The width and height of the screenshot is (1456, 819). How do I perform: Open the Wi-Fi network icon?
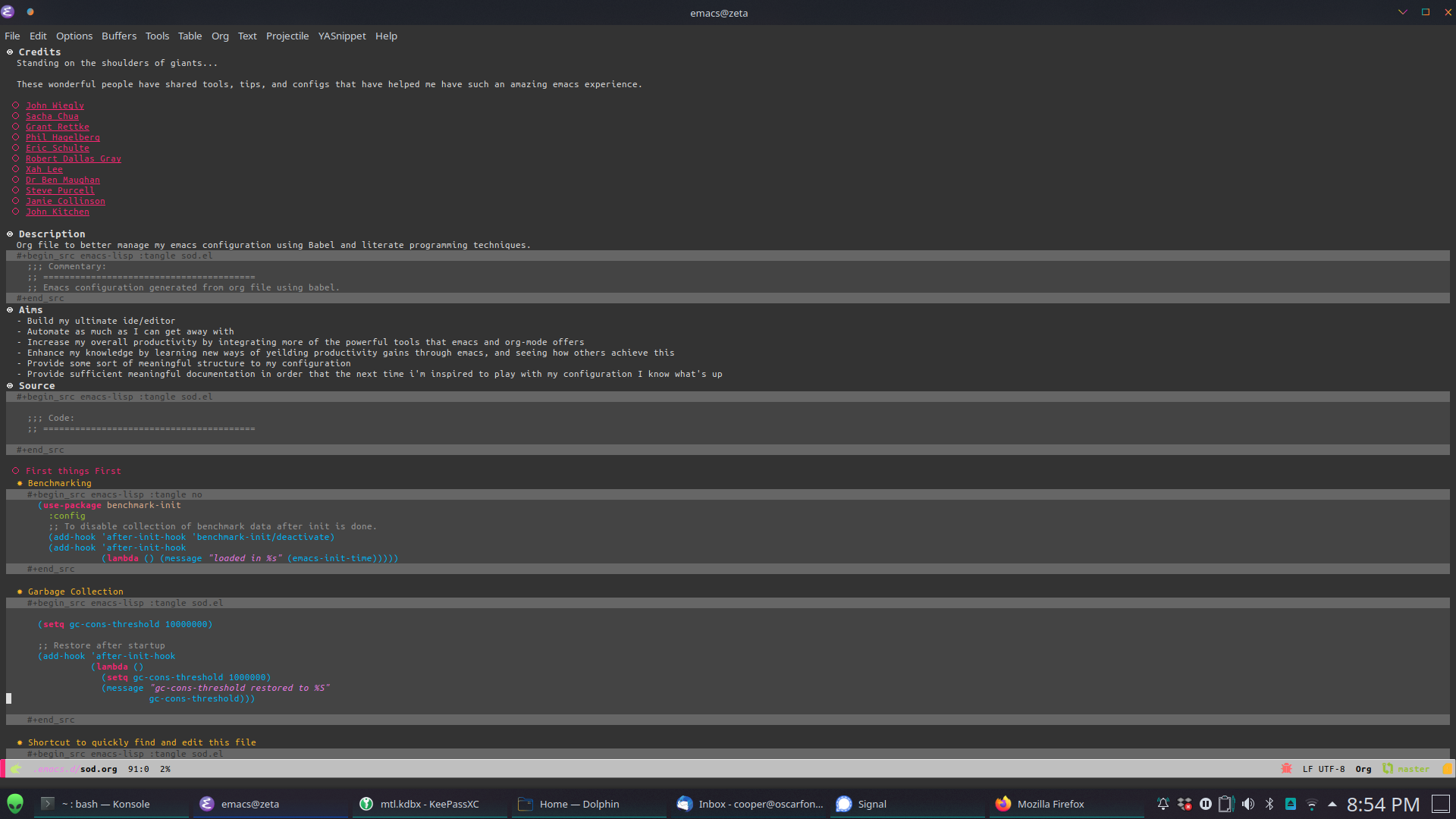click(x=1312, y=805)
